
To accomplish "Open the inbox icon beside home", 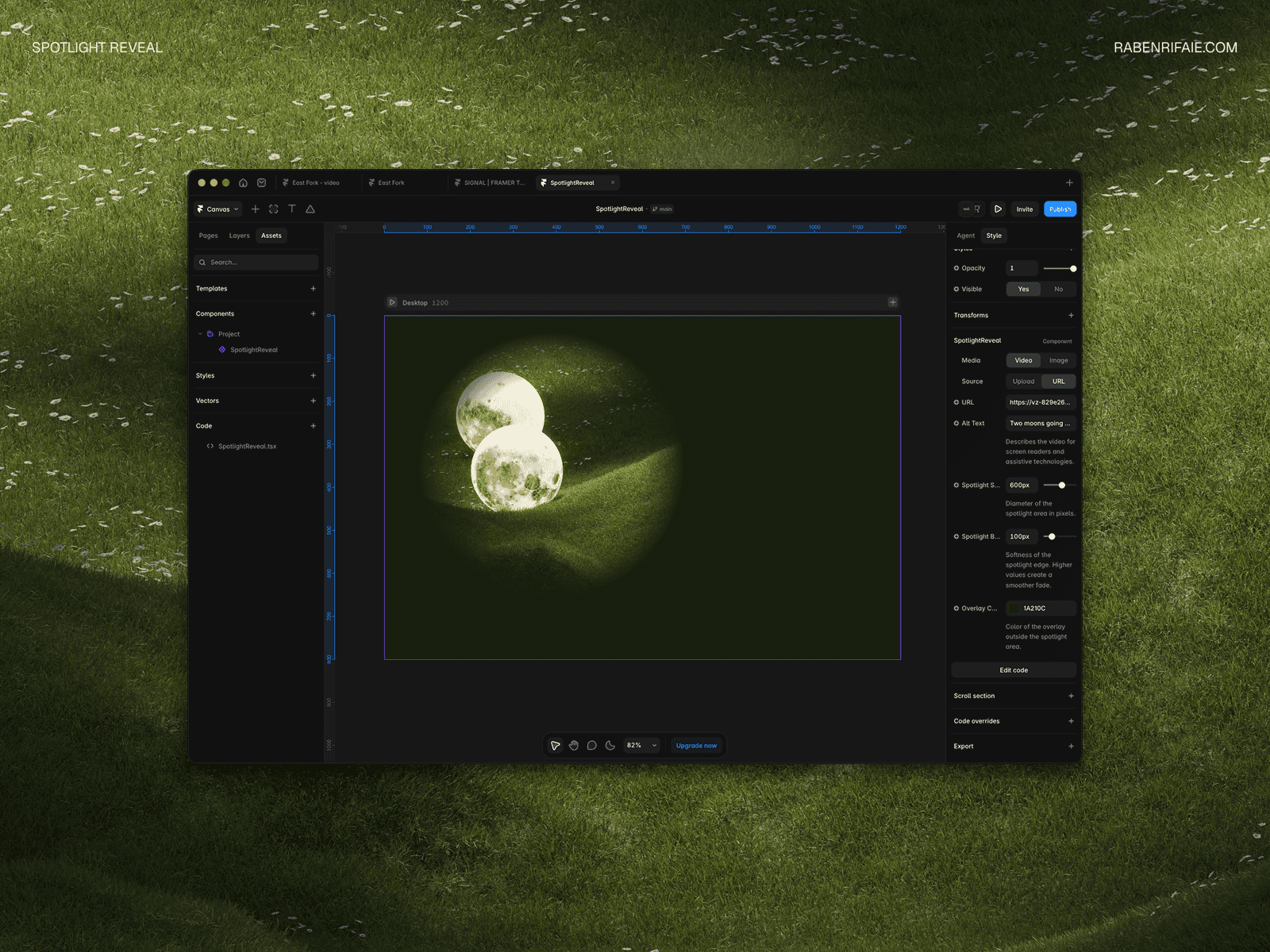I will (x=261, y=182).
